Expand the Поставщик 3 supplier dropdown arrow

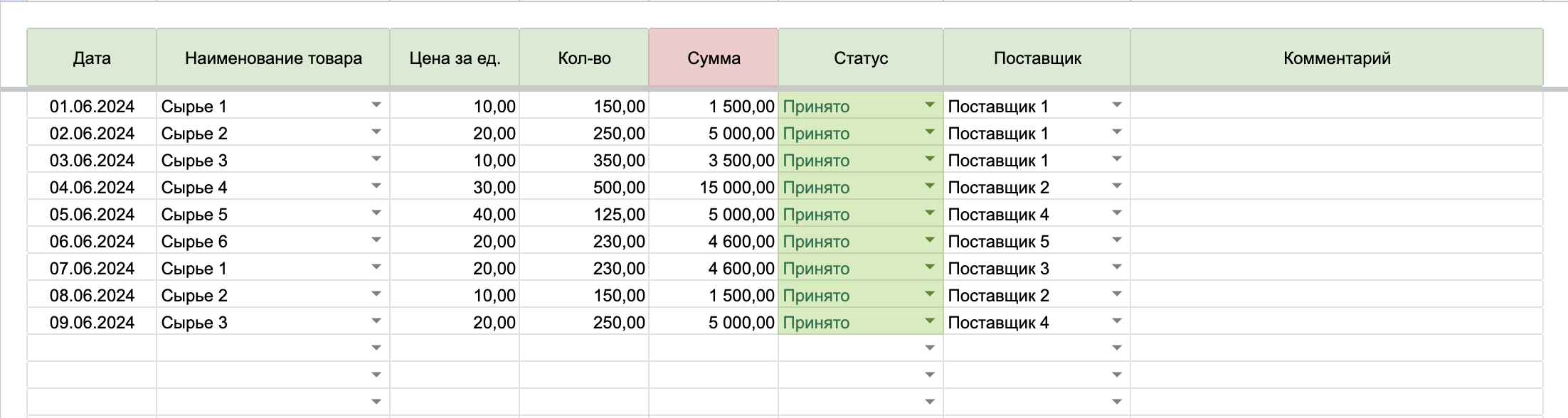click(1116, 267)
